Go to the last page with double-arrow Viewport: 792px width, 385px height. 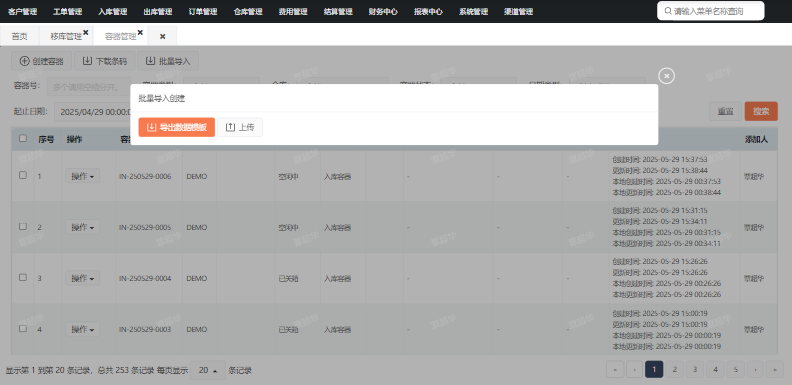(x=775, y=370)
